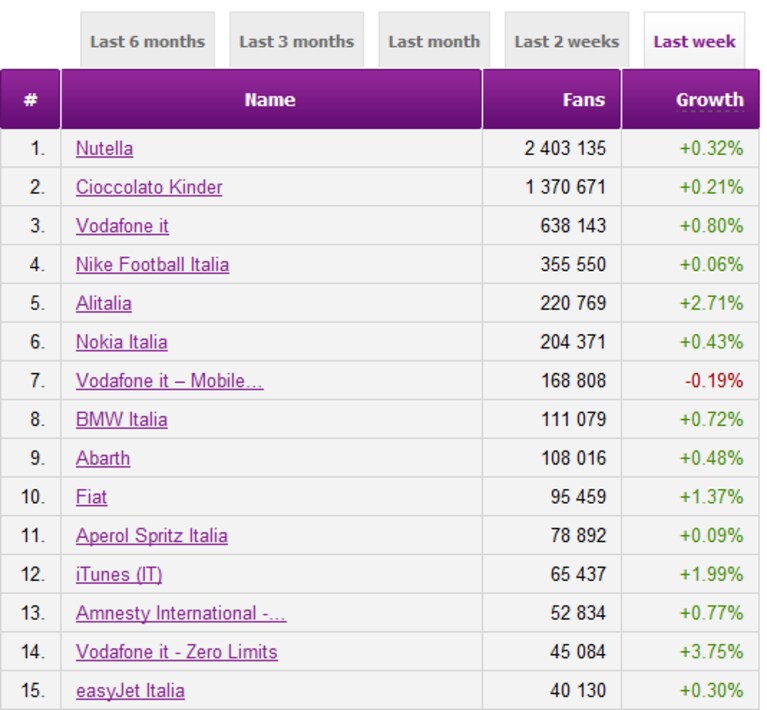This screenshot has height=710, width=767.
Task: Select the Last 2 weeks tab
Action: 566,40
